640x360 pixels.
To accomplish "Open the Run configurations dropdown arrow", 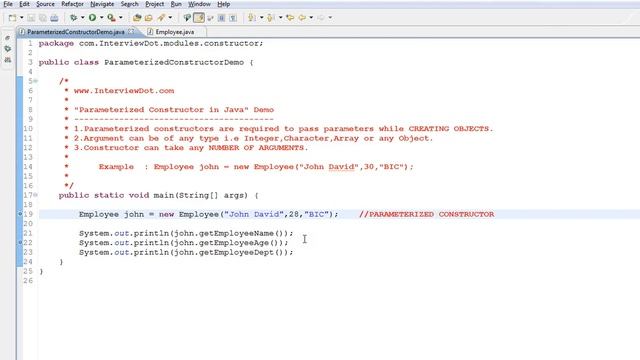I will (102, 18).
